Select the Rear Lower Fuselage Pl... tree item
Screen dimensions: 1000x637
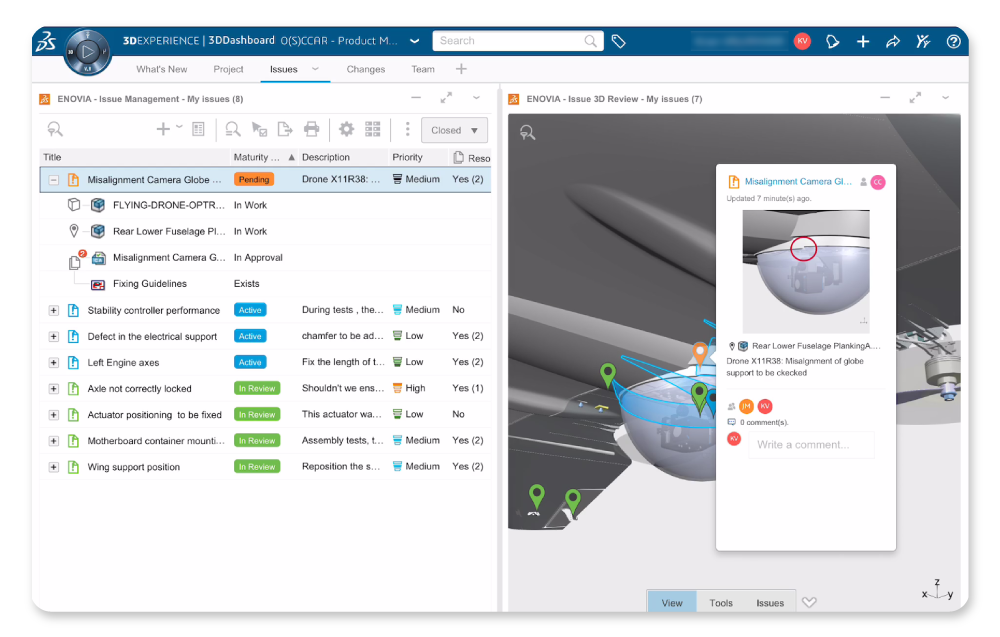pyautogui.click(x=169, y=231)
